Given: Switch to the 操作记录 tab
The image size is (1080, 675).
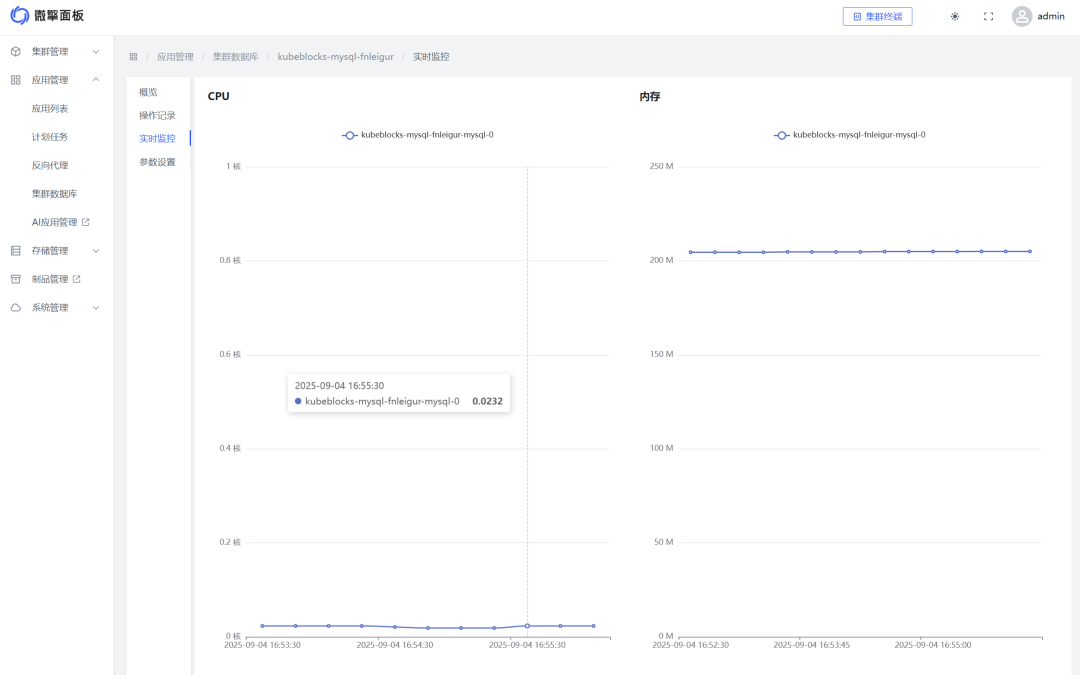Looking at the screenshot, I should 157,116.
